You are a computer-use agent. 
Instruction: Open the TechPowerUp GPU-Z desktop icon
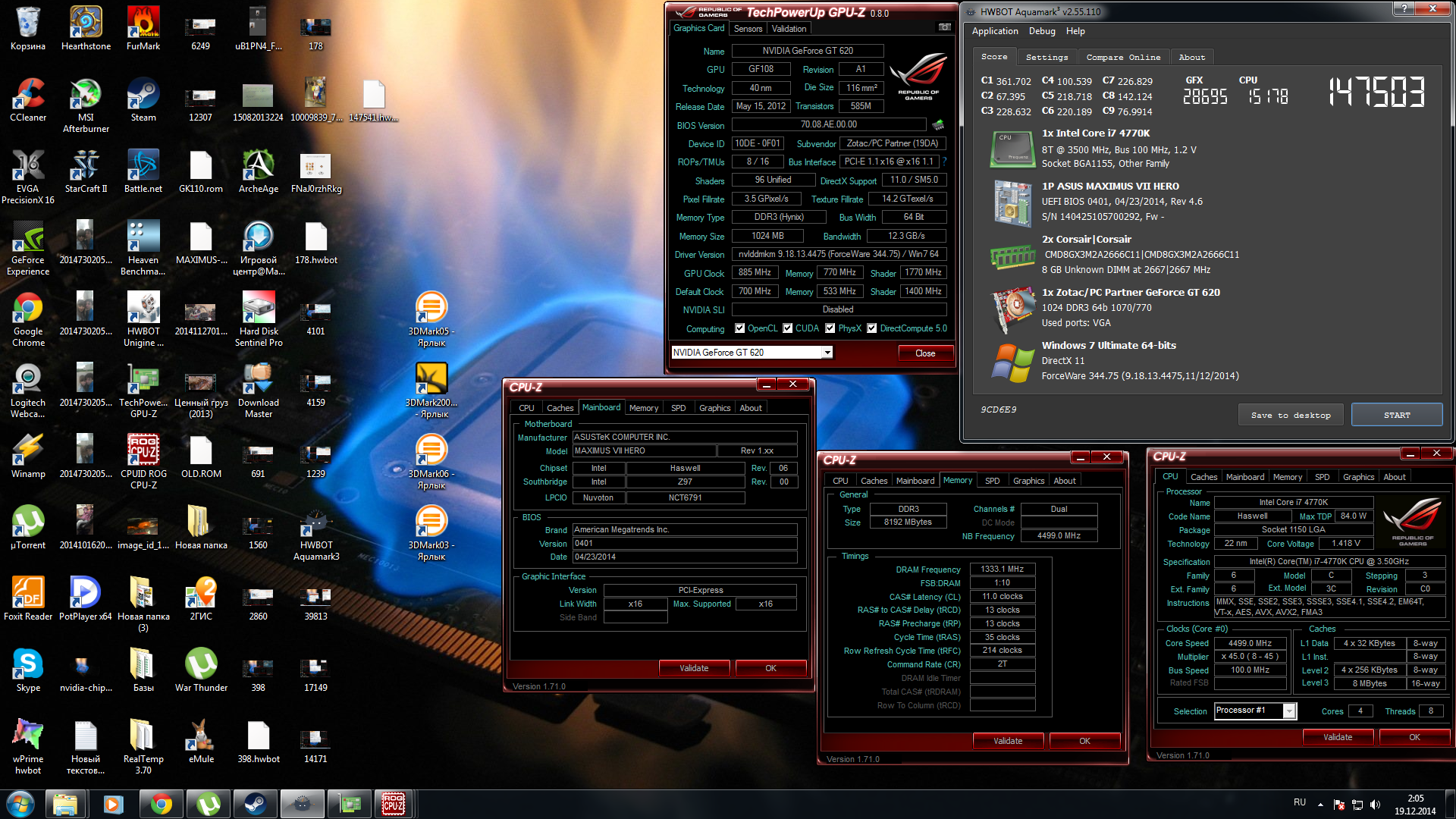(143, 391)
